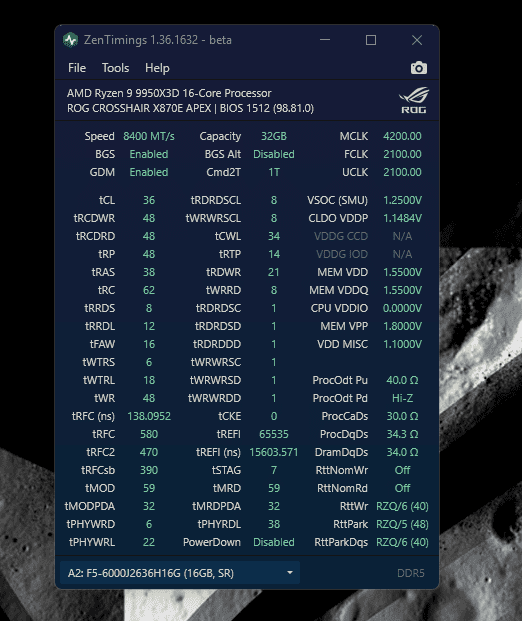Viewport: 522px width, 621px height.
Task: Click the DramDqDs value 34.0 Ω
Action: tap(402, 452)
